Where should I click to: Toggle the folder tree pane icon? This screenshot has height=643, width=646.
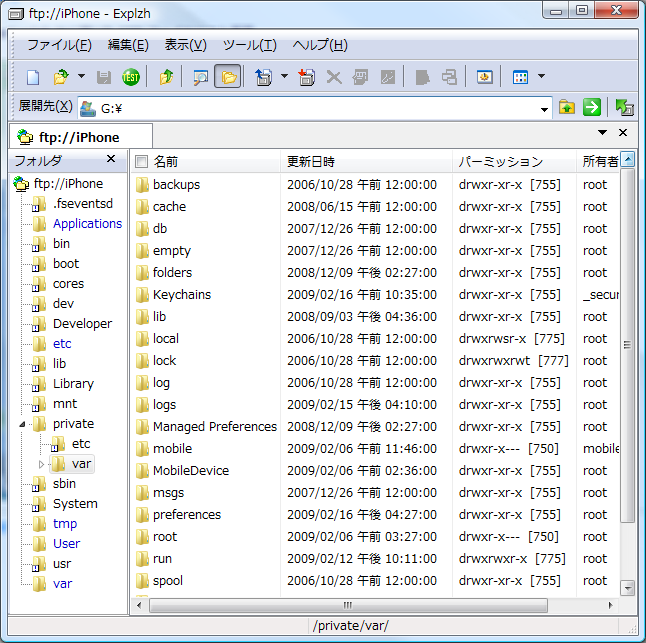[228, 77]
